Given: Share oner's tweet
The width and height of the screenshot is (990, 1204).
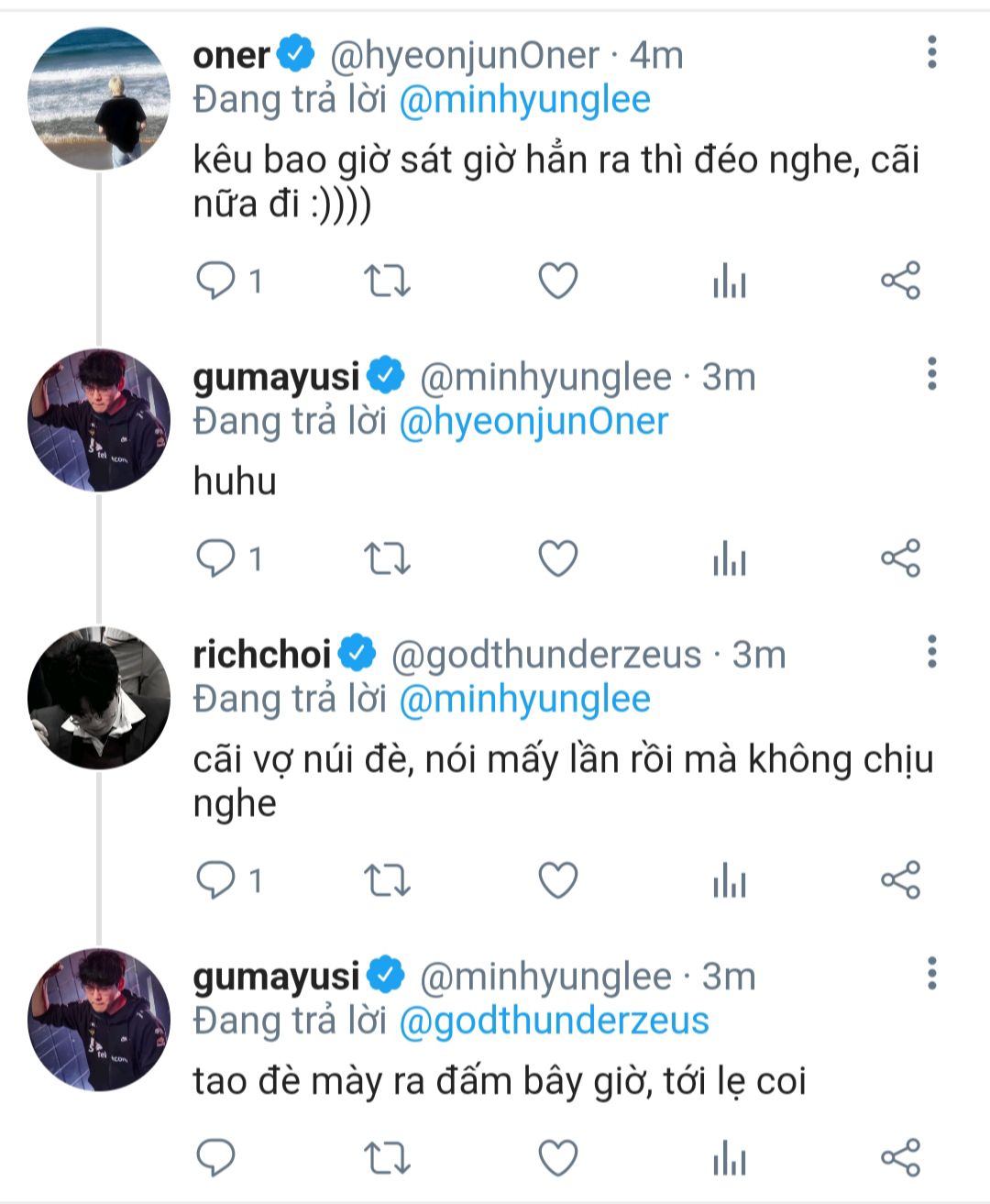Looking at the screenshot, I should (900, 281).
